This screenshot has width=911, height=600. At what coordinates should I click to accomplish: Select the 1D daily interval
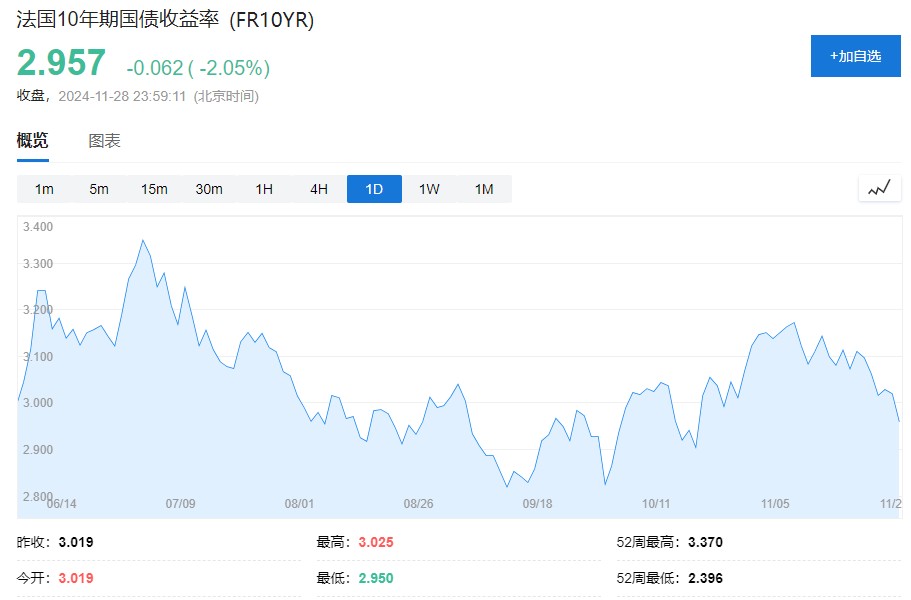[x=374, y=189]
